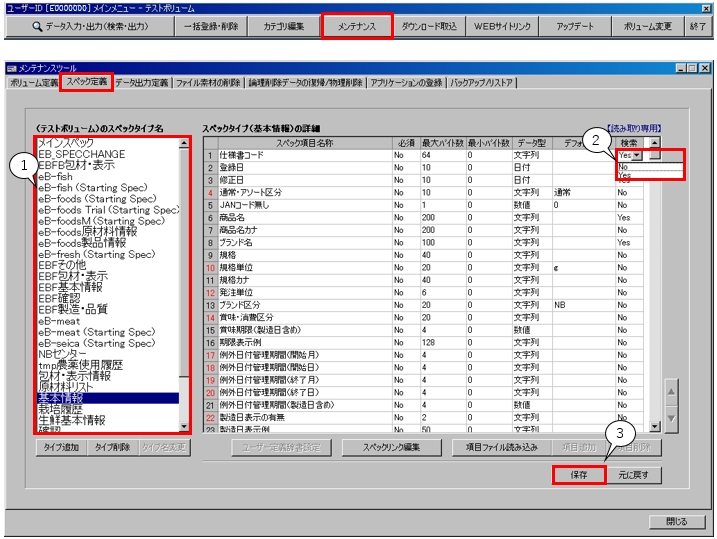The image size is (717, 539).
Task: Open the データ出力定義 tab
Action: [142, 83]
